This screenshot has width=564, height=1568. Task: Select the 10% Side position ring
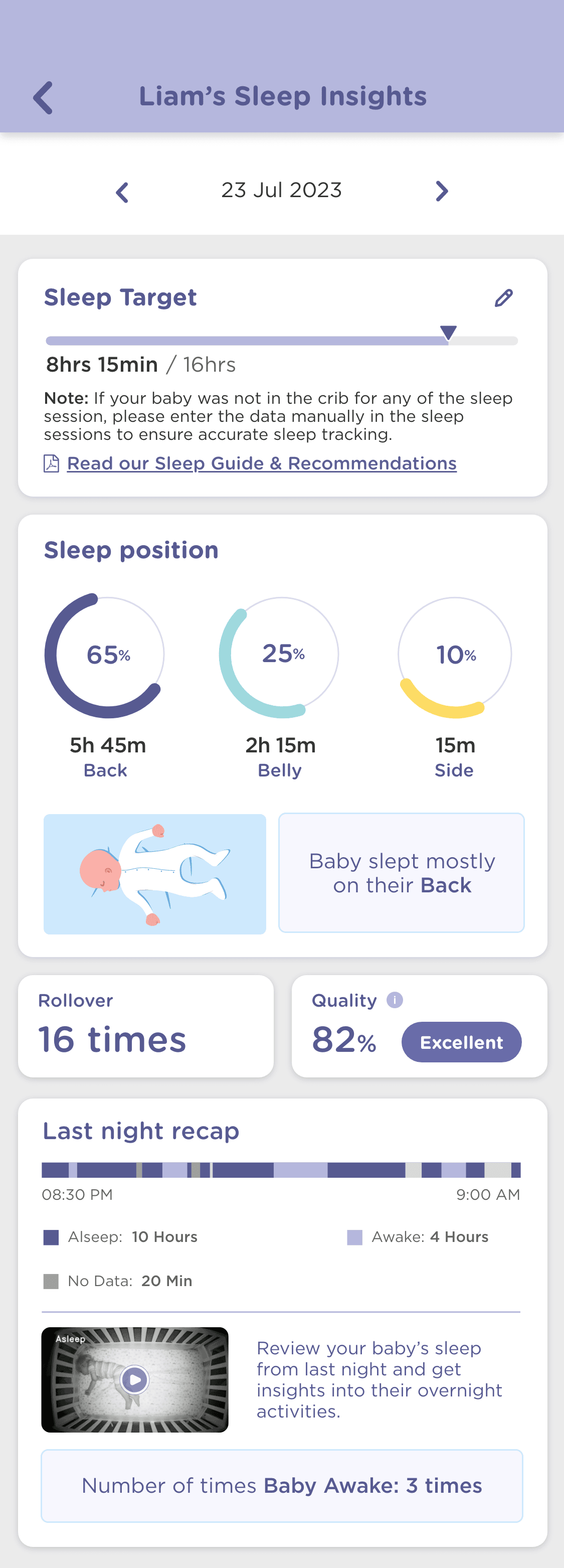tap(455, 656)
